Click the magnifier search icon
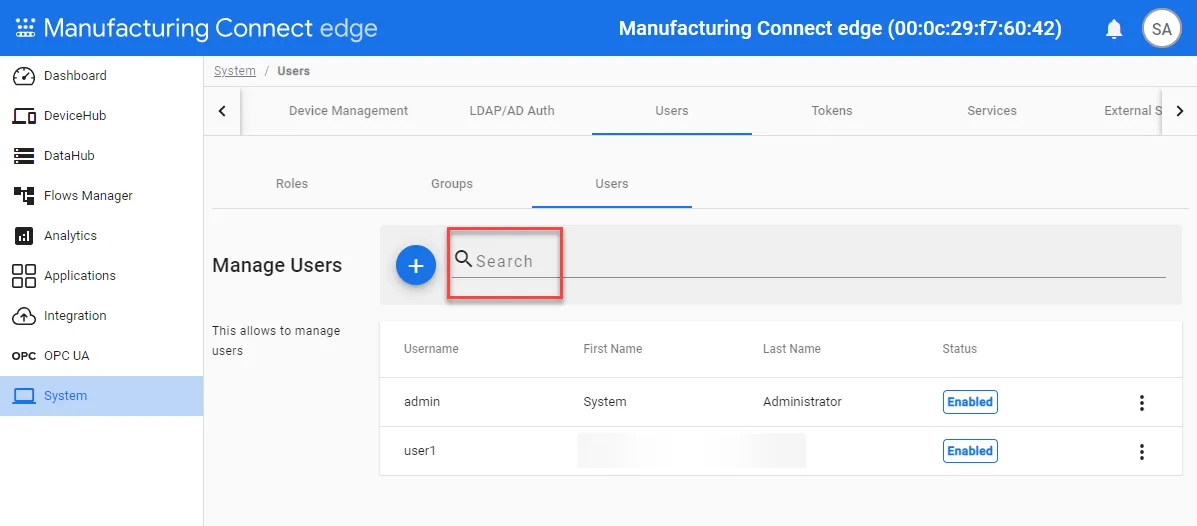Viewport: 1197px width, 526px height. [463, 259]
